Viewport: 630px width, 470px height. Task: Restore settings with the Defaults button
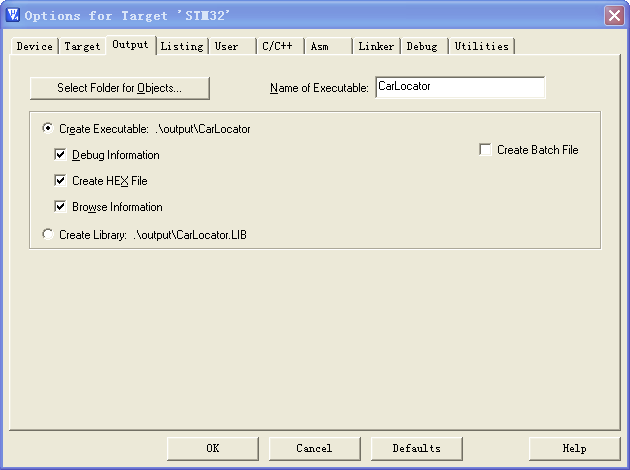click(417, 449)
